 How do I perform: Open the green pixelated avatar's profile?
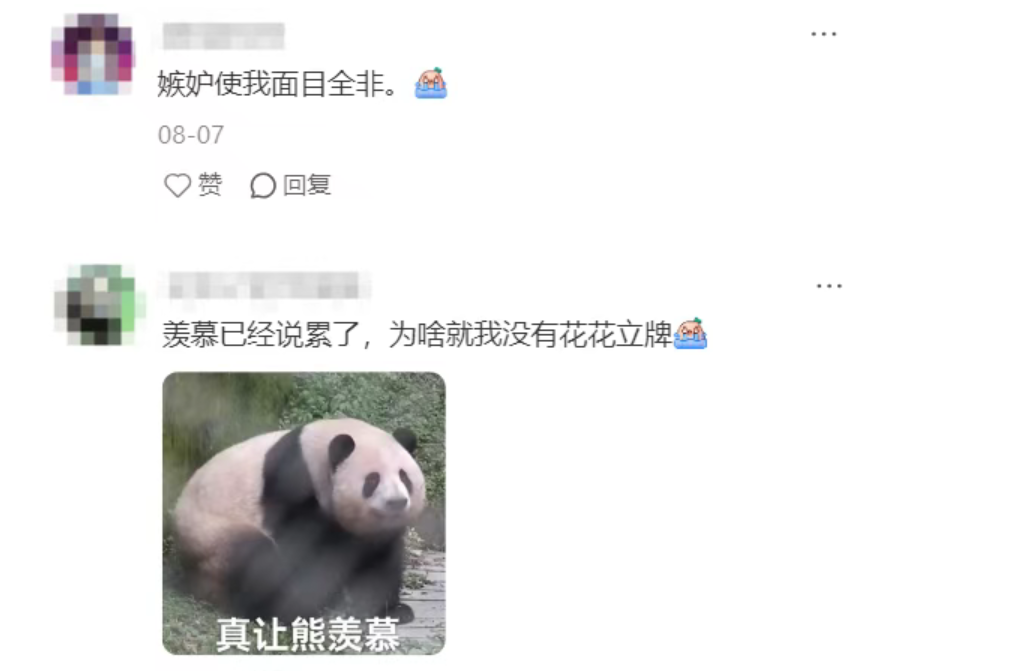98,304
